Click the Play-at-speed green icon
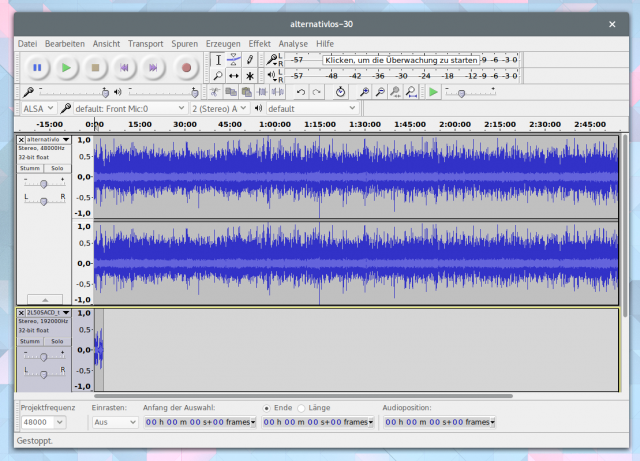 point(433,92)
